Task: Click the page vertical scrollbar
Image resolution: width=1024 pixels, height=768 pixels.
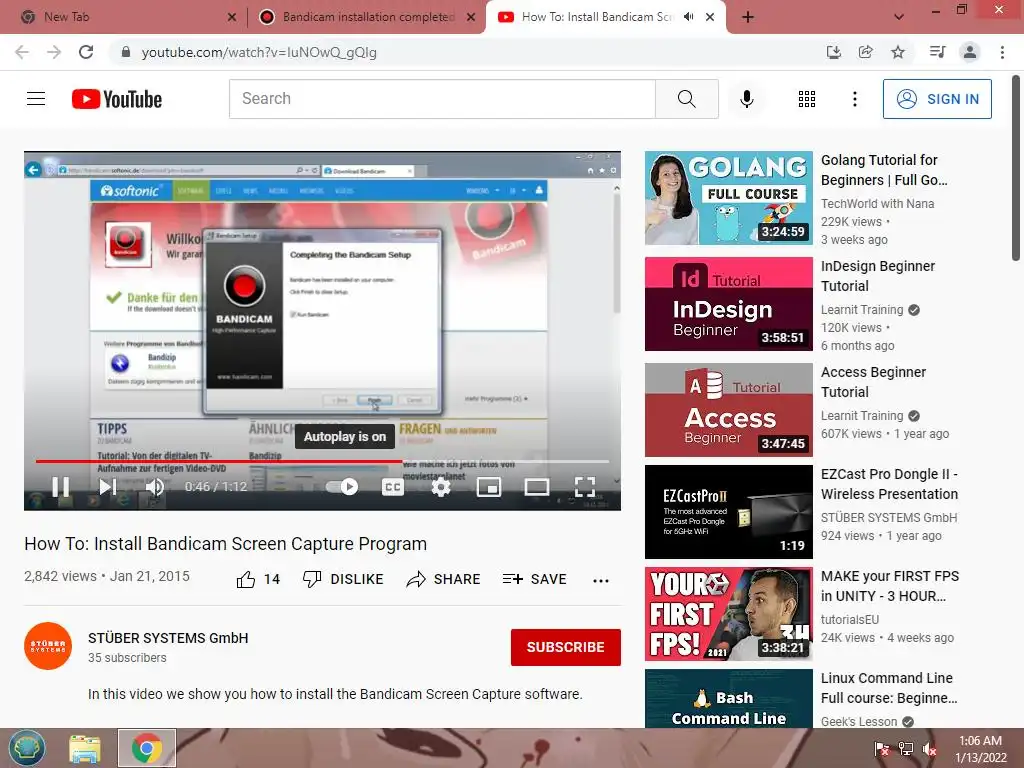Action: click(x=1017, y=168)
